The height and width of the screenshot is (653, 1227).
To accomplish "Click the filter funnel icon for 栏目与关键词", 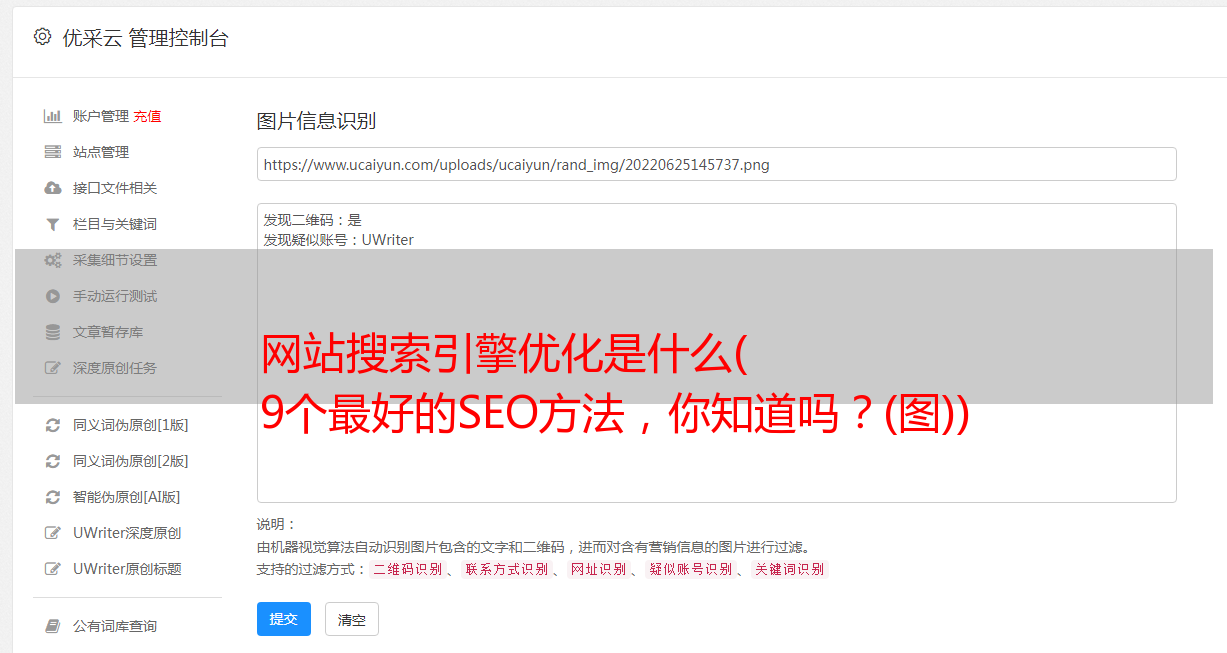I will tap(53, 224).
